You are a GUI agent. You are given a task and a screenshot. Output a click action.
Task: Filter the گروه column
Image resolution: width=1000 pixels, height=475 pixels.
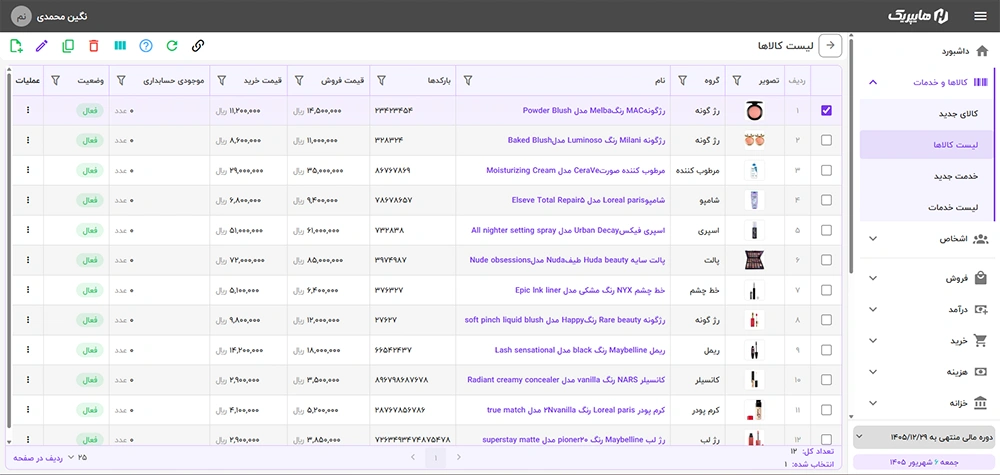[x=682, y=80]
